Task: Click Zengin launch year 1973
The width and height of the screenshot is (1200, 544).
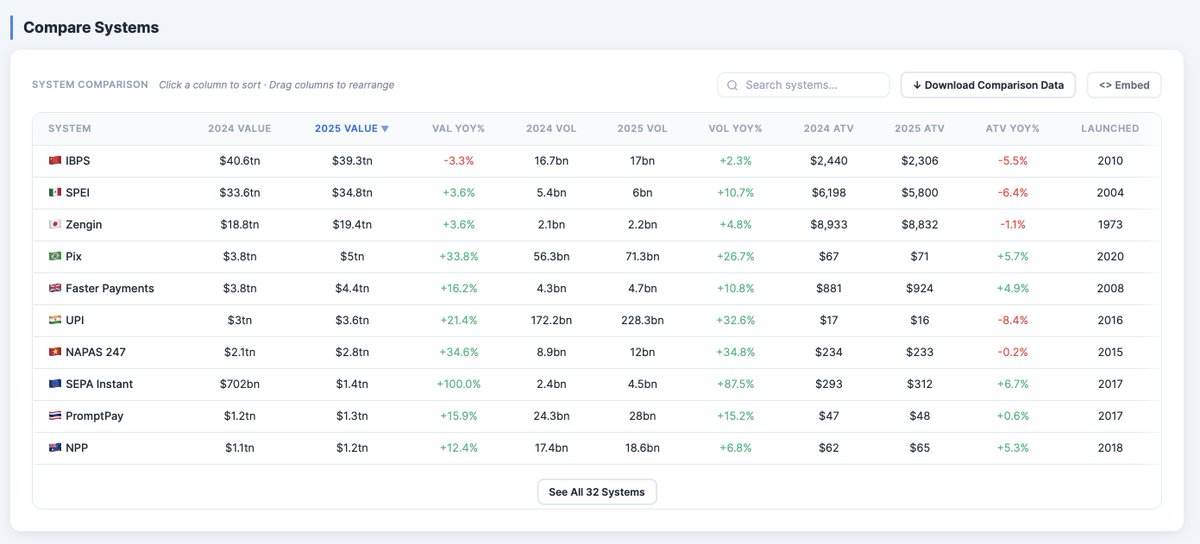Action: click(1110, 225)
